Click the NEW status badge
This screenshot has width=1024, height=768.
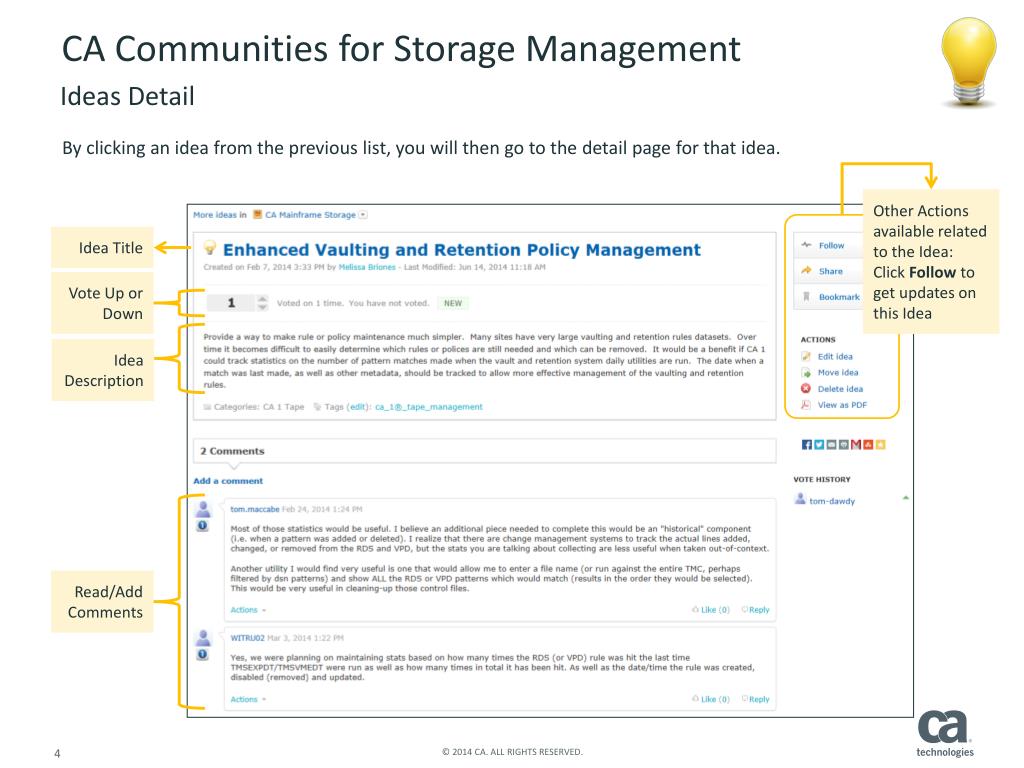click(453, 303)
